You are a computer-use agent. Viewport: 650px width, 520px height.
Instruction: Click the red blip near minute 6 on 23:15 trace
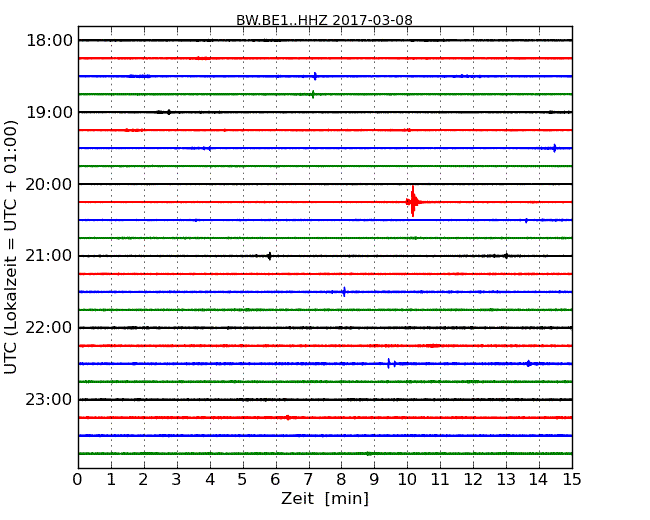(288, 418)
